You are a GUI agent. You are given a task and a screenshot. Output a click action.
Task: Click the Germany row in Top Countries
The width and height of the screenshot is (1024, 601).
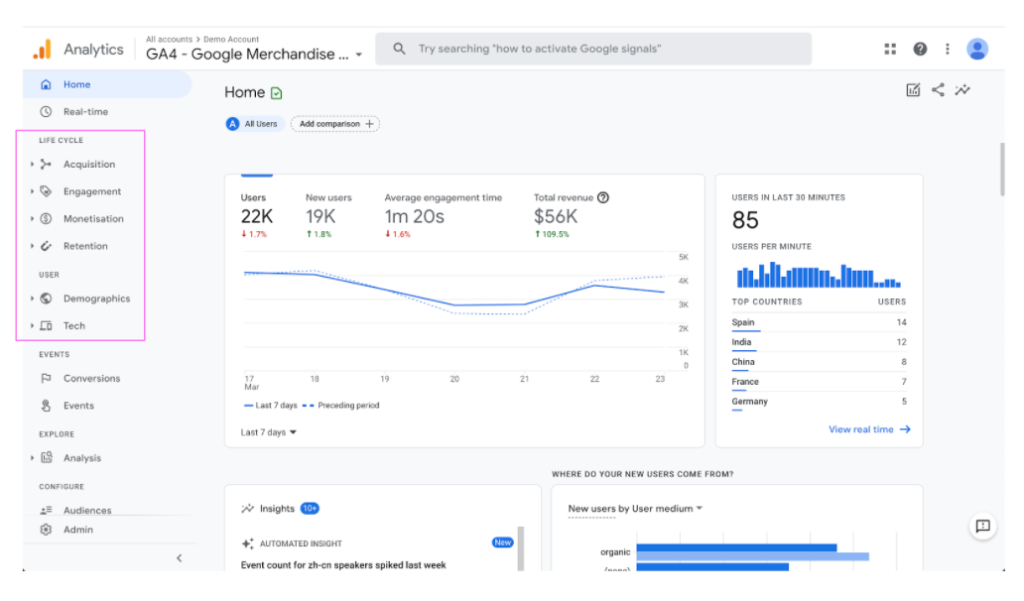tap(819, 402)
